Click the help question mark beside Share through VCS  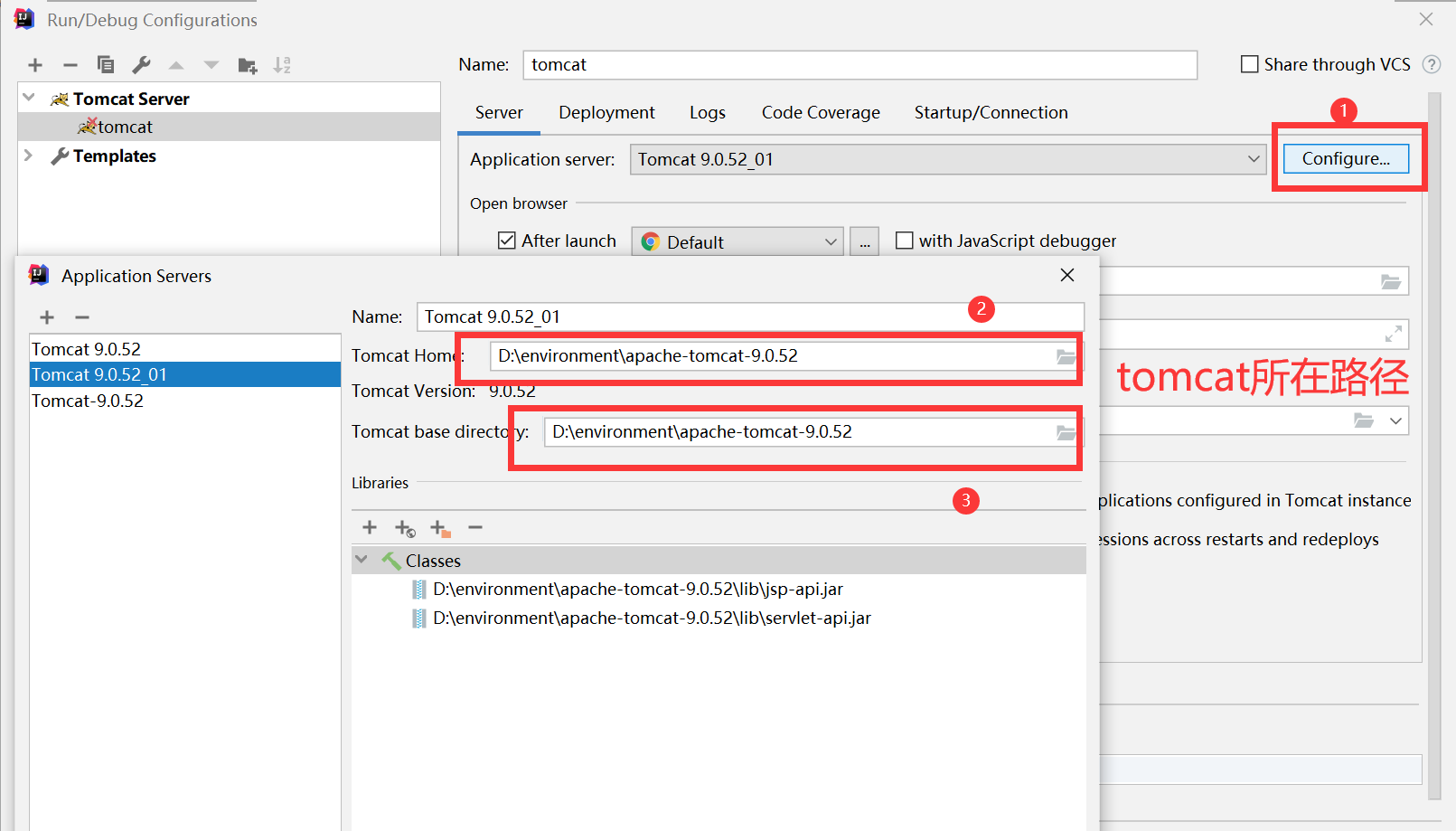click(1432, 64)
